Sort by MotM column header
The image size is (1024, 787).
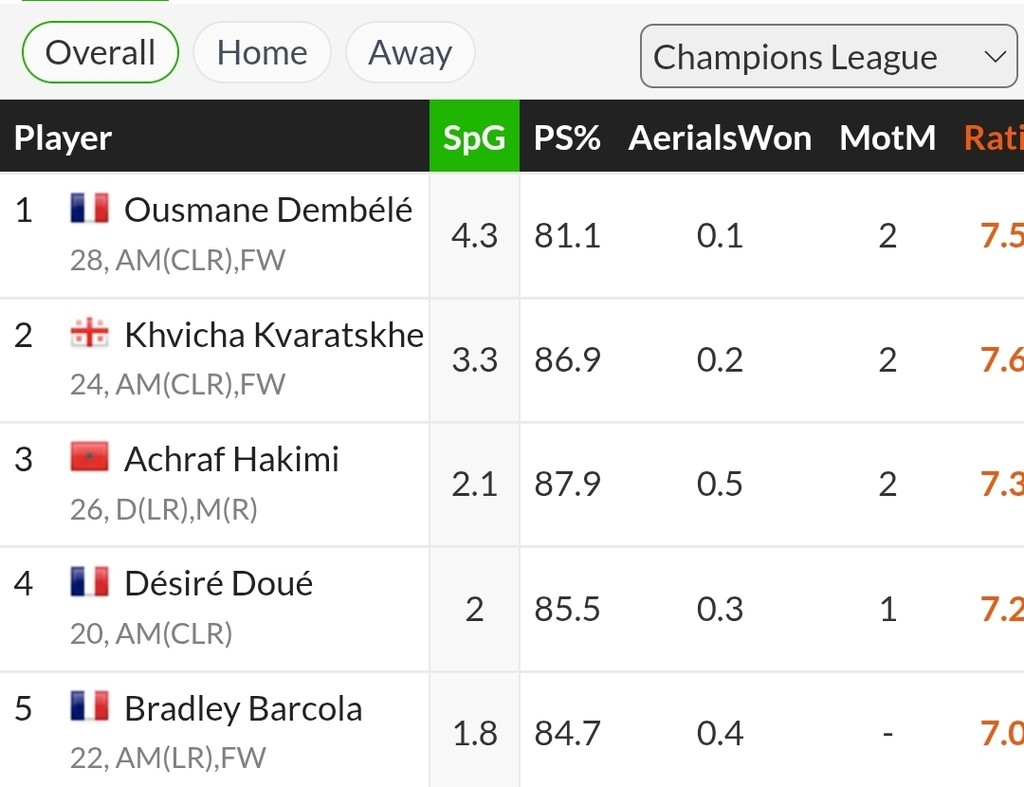pyautogui.click(x=888, y=137)
